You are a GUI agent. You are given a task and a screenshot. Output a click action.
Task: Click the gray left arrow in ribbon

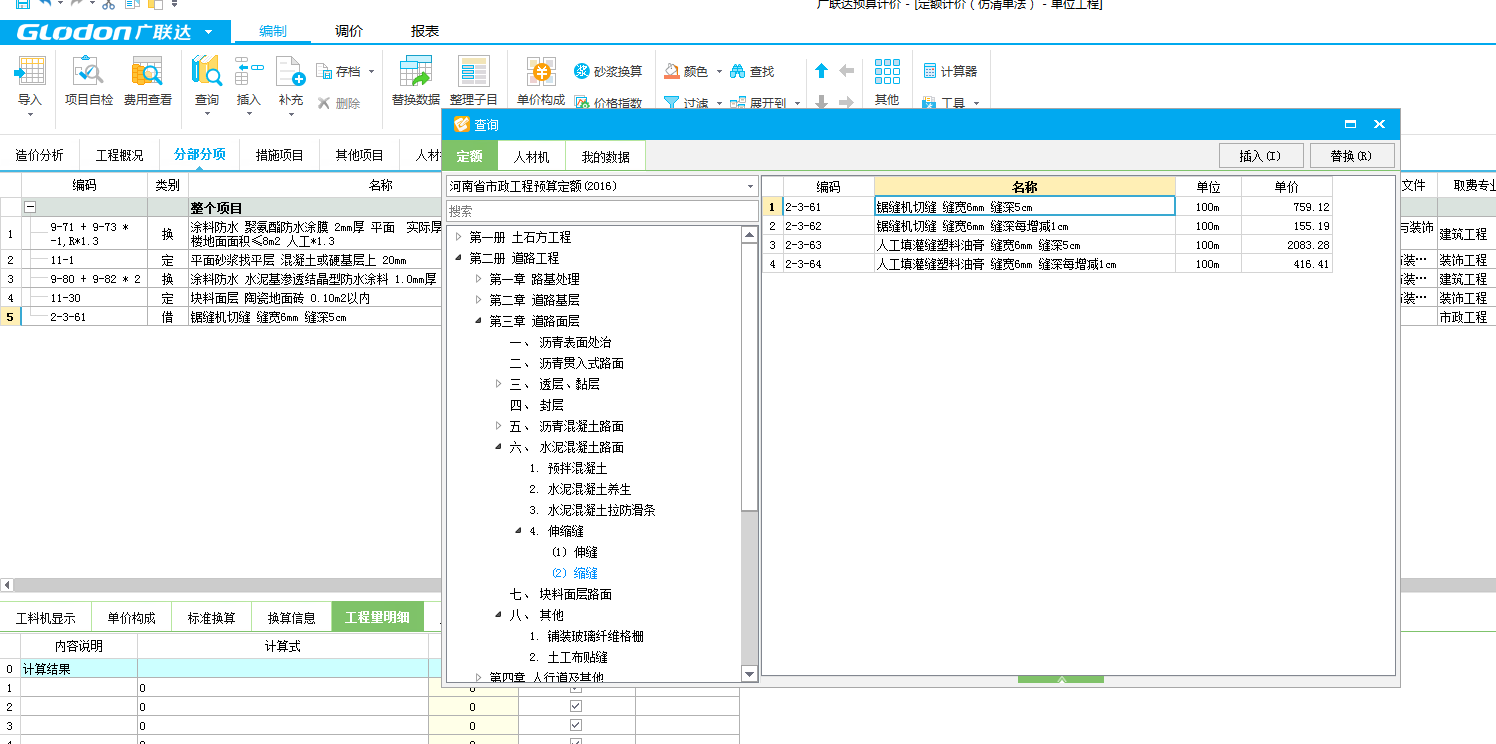(846, 71)
